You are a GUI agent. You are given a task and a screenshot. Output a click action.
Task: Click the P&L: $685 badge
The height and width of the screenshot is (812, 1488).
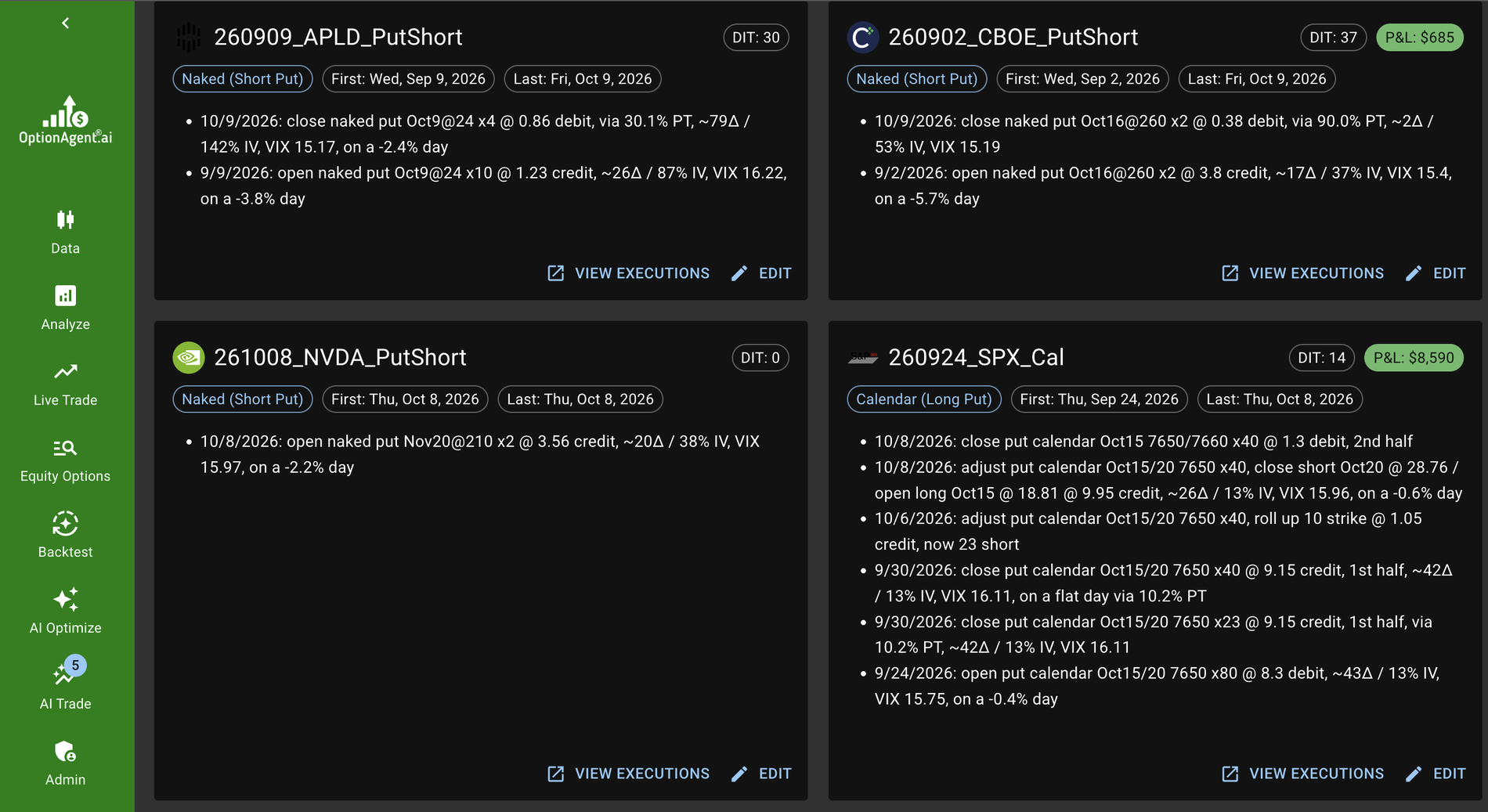(x=1420, y=38)
